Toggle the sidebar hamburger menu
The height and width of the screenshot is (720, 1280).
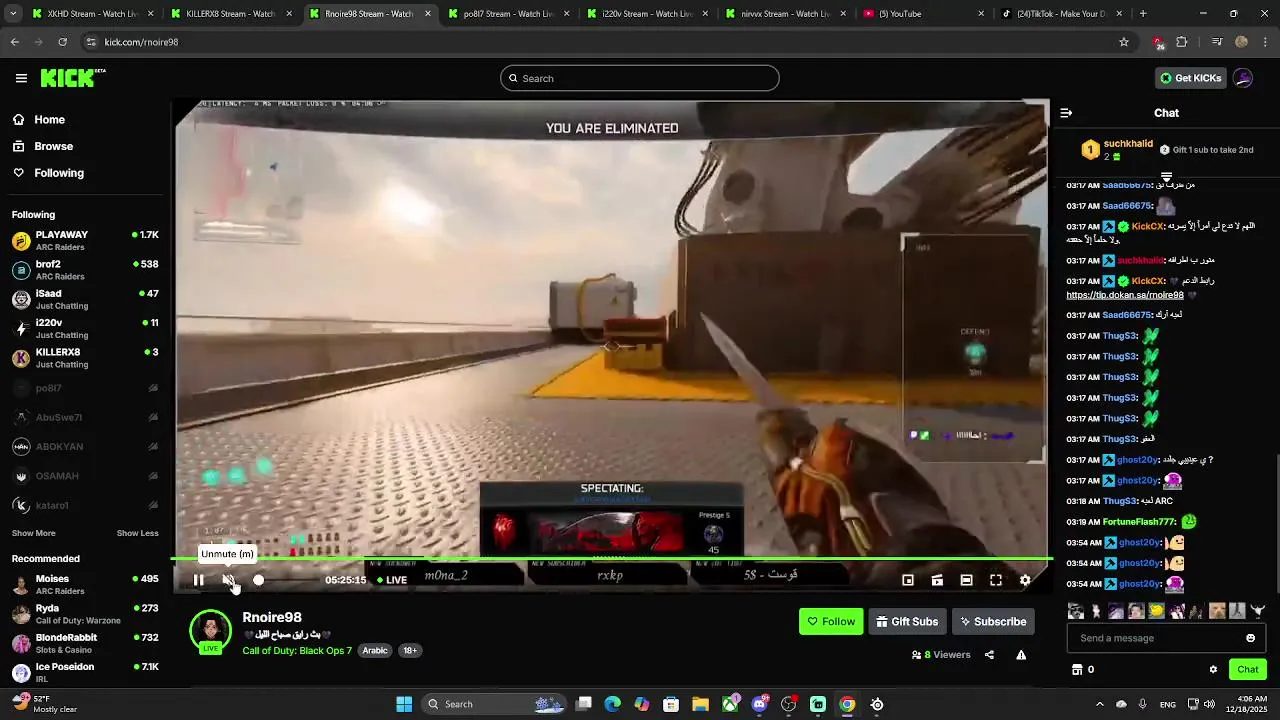tap(21, 78)
